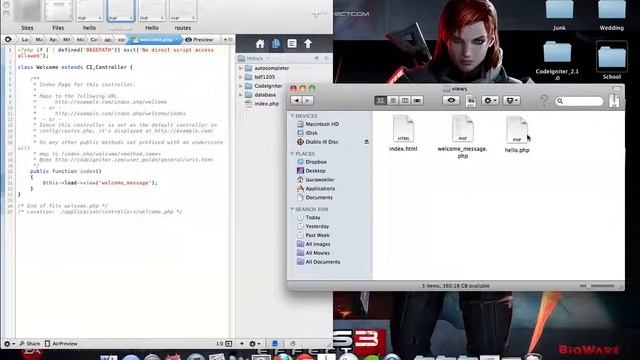Image resolution: width=640 pixels, height=360 pixels.
Task: Expand the bdf1205 folder
Action: (x=240, y=77)
